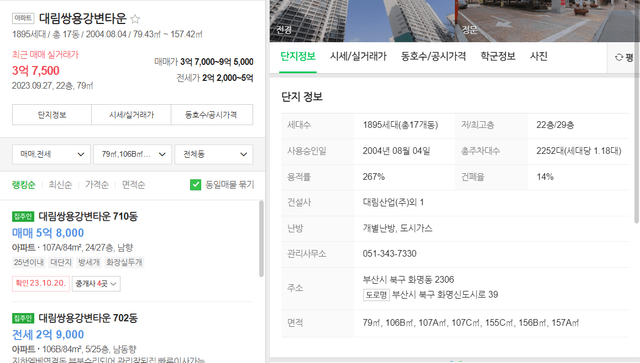Toggle the 동일매물 묶기 checkbox
The width and height of the screenshot is (640, 363).
(196, 185)
